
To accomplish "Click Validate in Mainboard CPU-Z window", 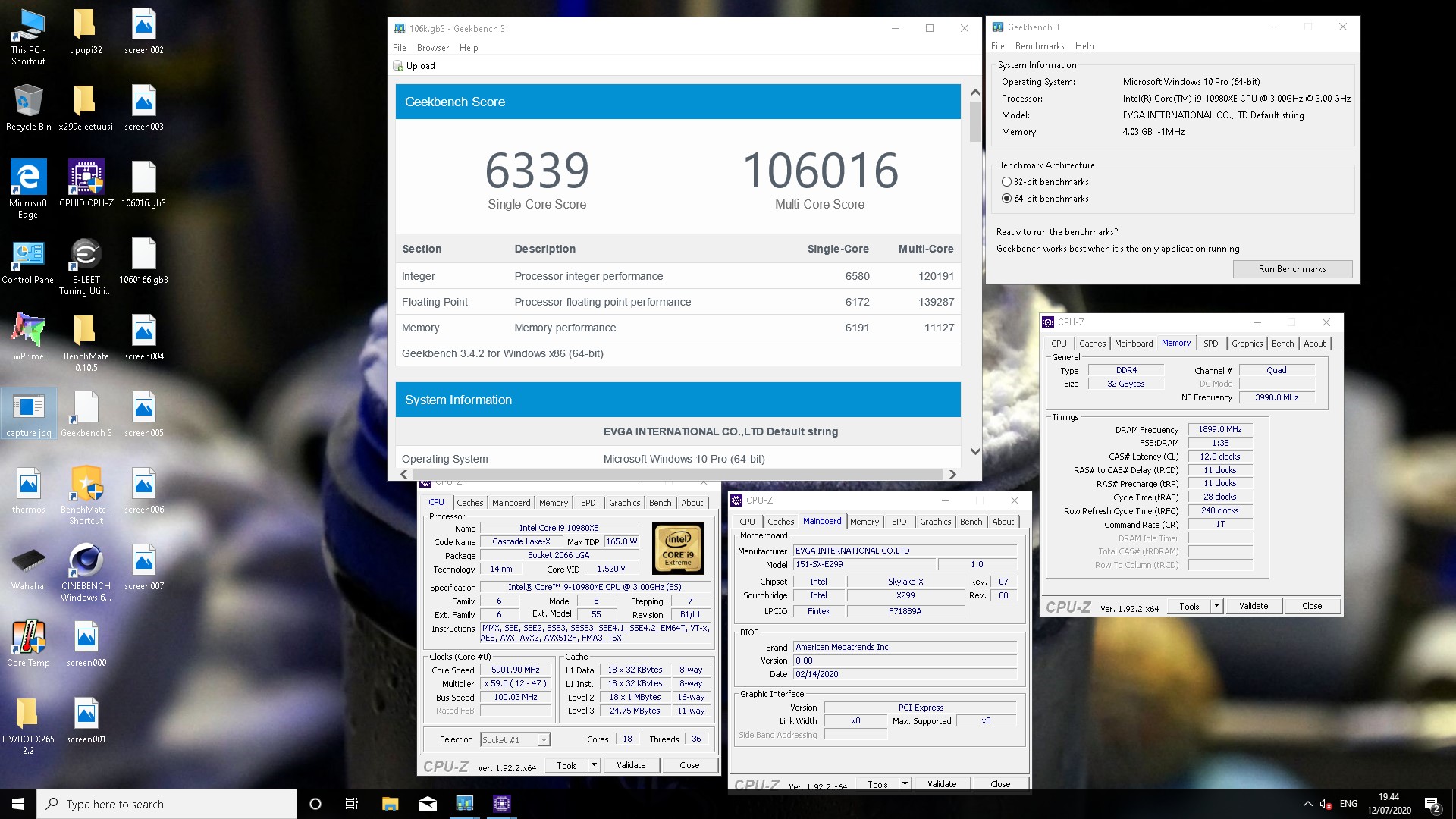I will tap(942, 784).
